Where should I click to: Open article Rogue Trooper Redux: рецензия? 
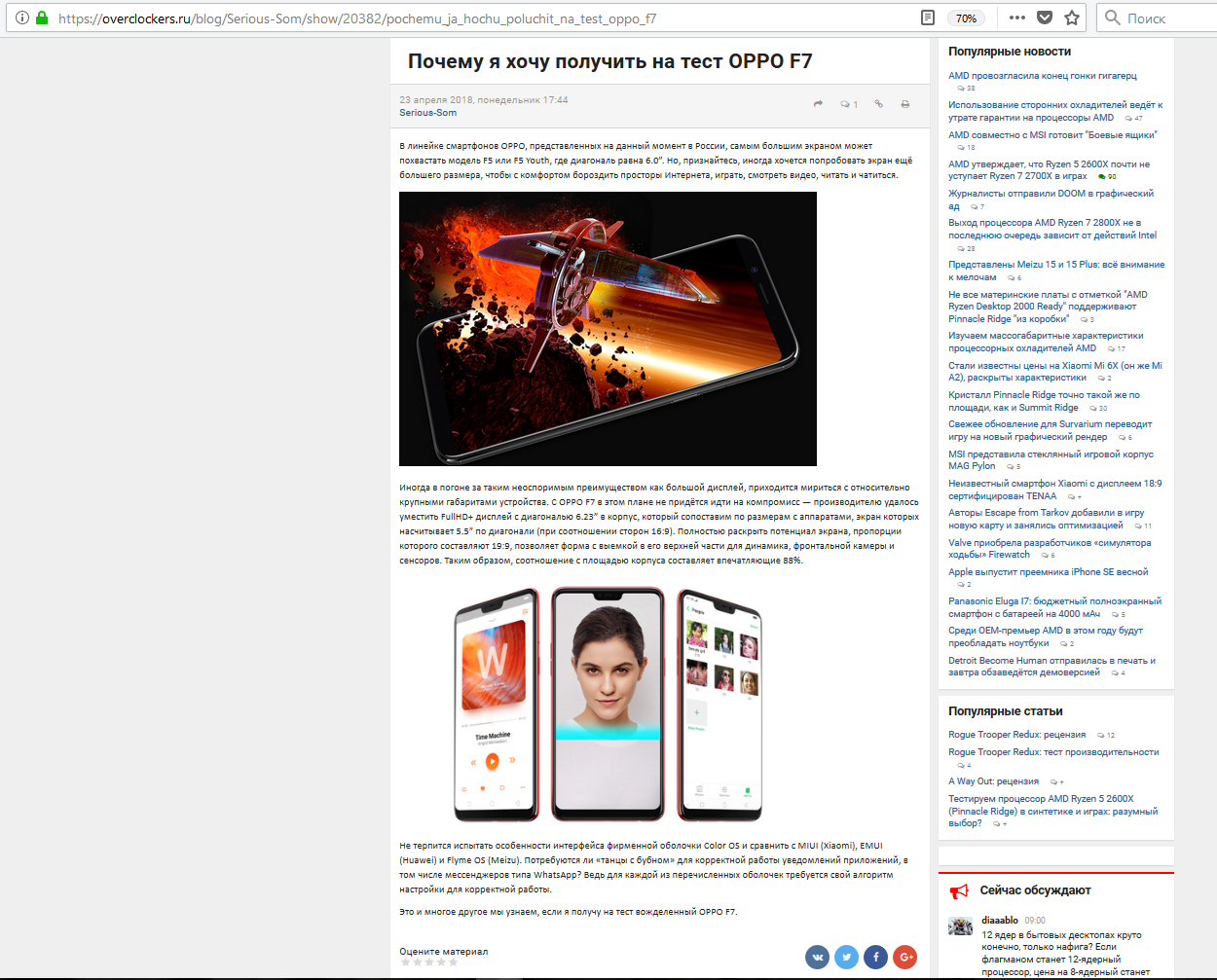tap(1016, 735)
